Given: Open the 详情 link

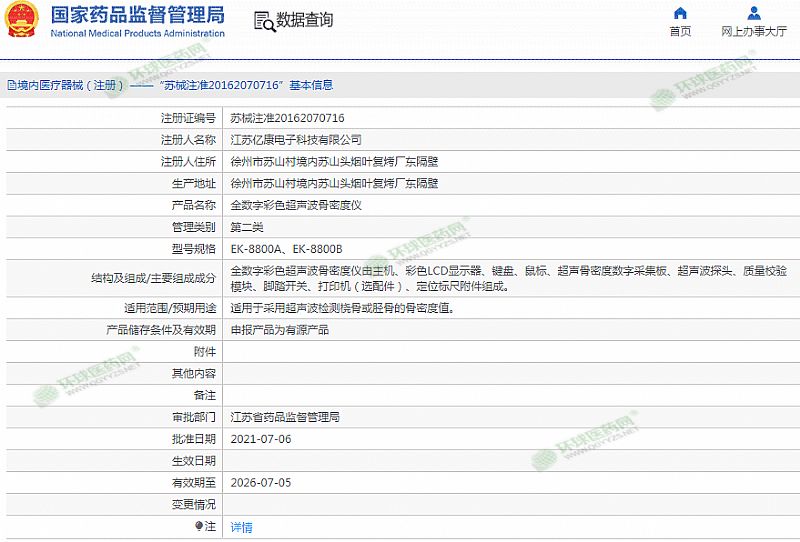Looking at the screenshot, I should tap(241, 527).
